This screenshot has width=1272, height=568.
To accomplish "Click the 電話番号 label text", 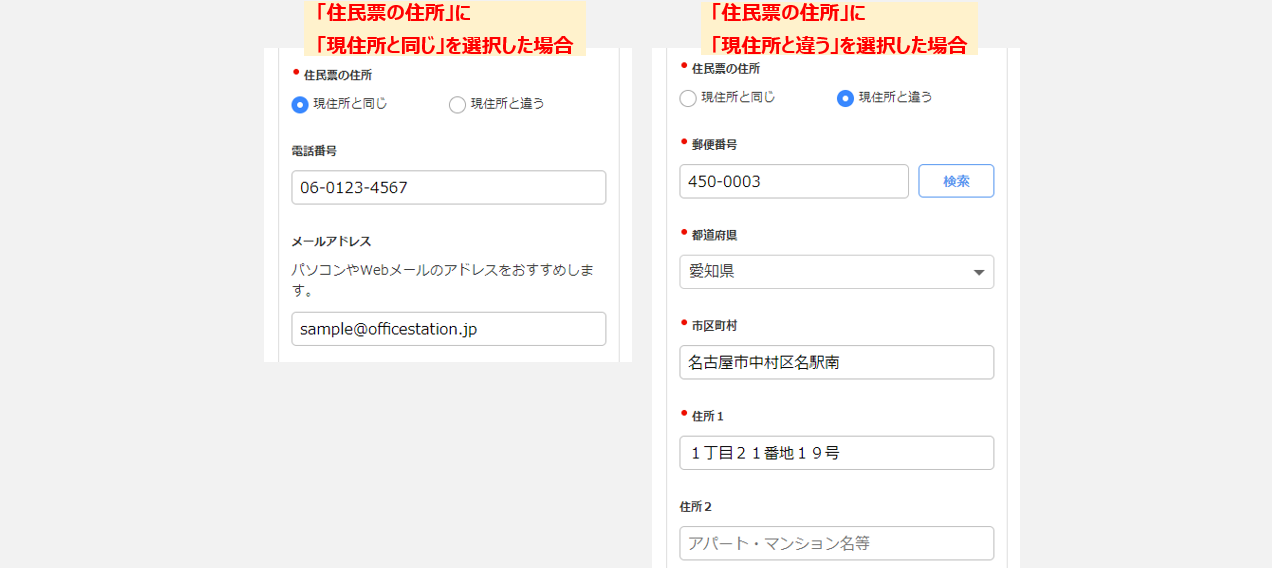I will [x=314, y=151].
